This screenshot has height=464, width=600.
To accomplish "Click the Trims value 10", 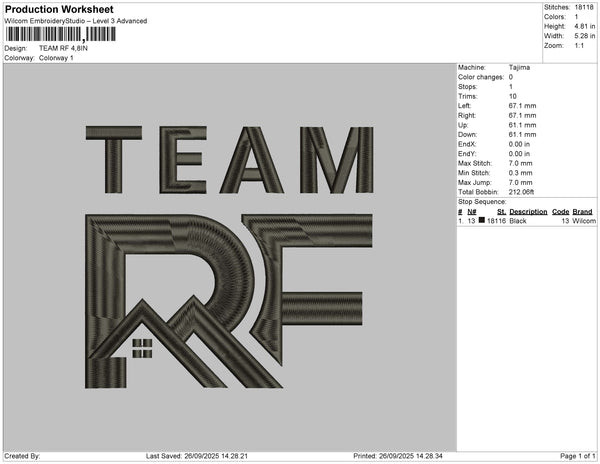I will click(513, 96).
